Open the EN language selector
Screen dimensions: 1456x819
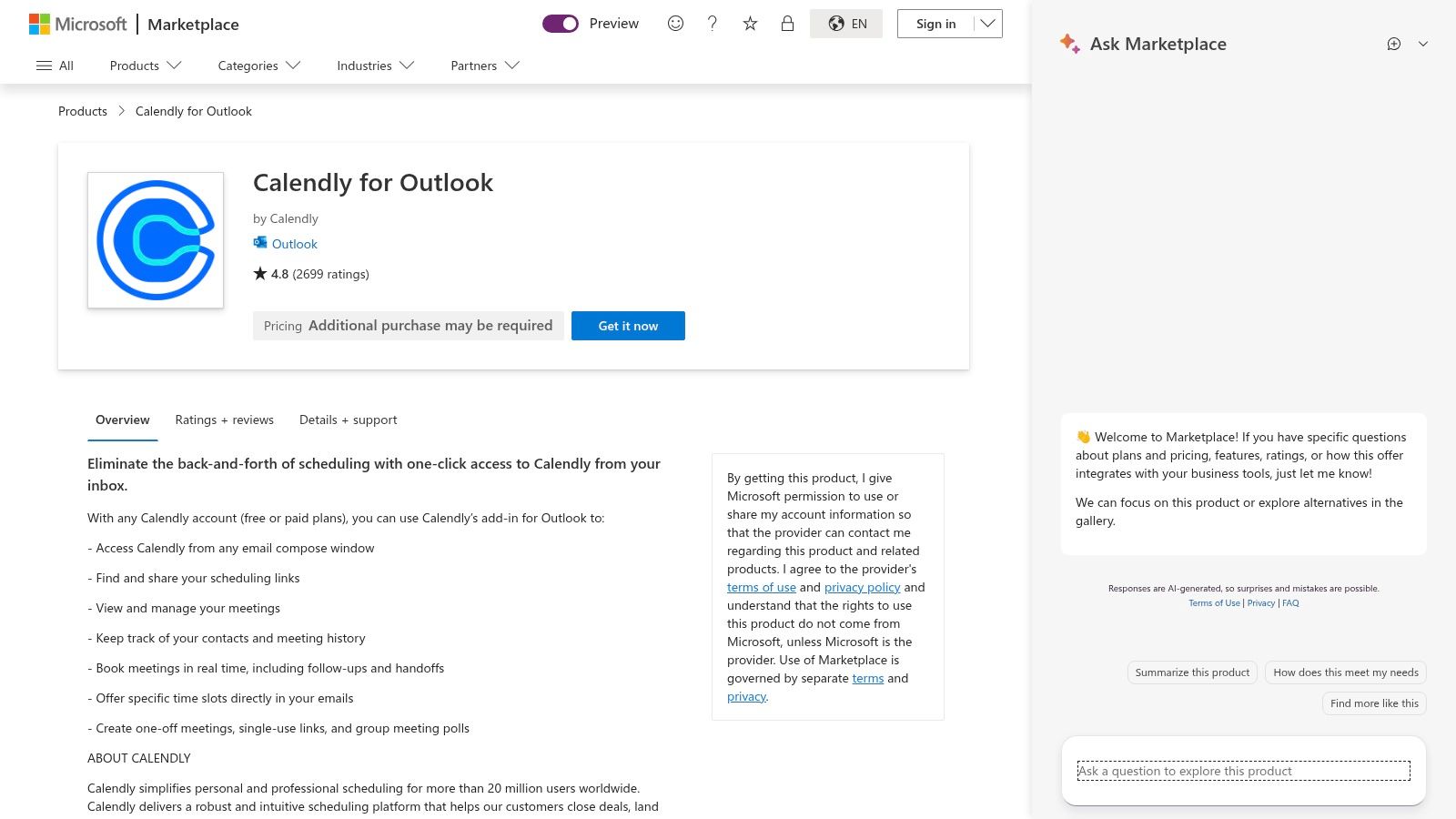click(846, 24)
